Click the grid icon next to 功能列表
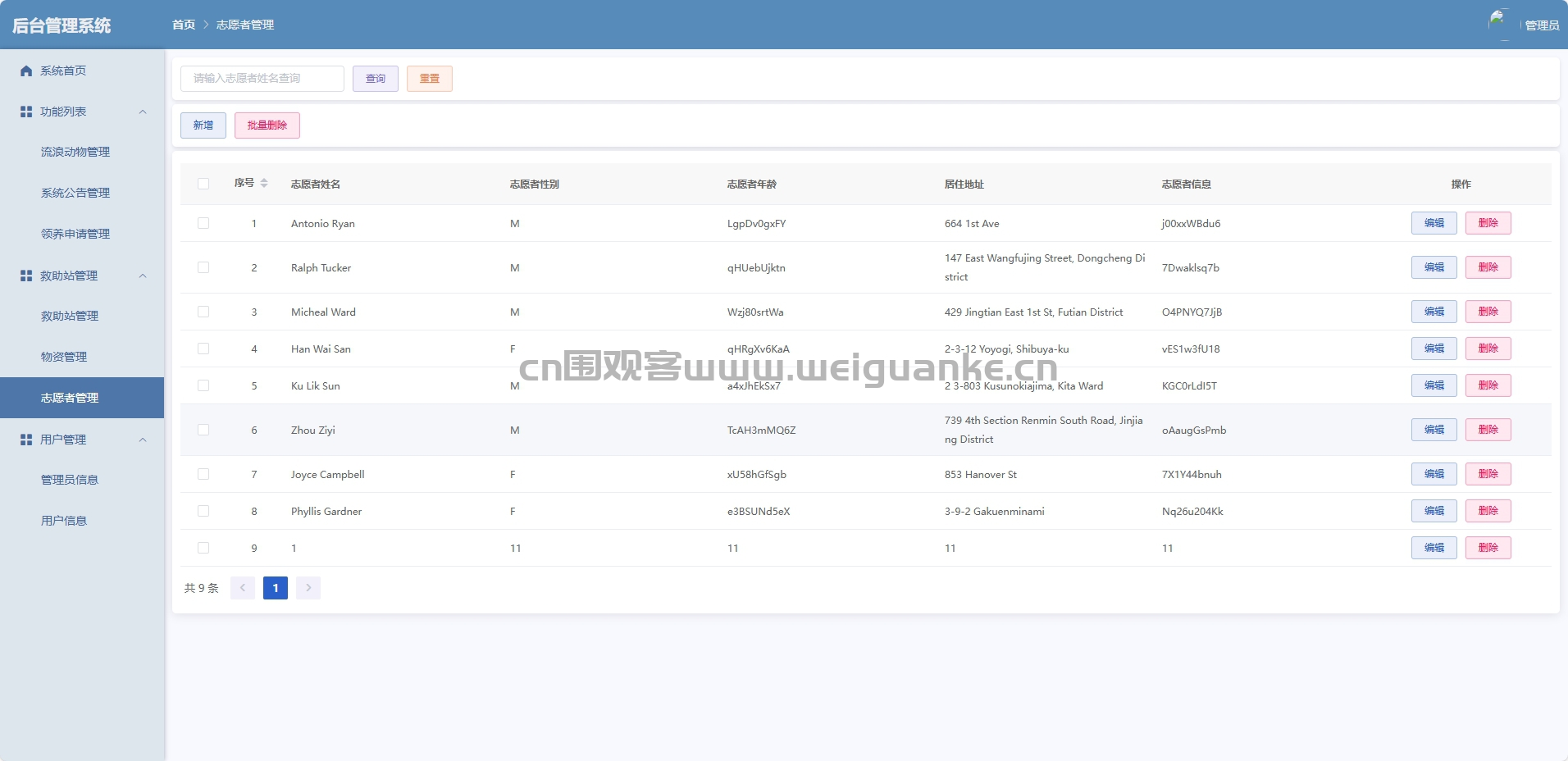Image resolution: width=1568 pixels, height=761 pixels. [x=26, y=112]
